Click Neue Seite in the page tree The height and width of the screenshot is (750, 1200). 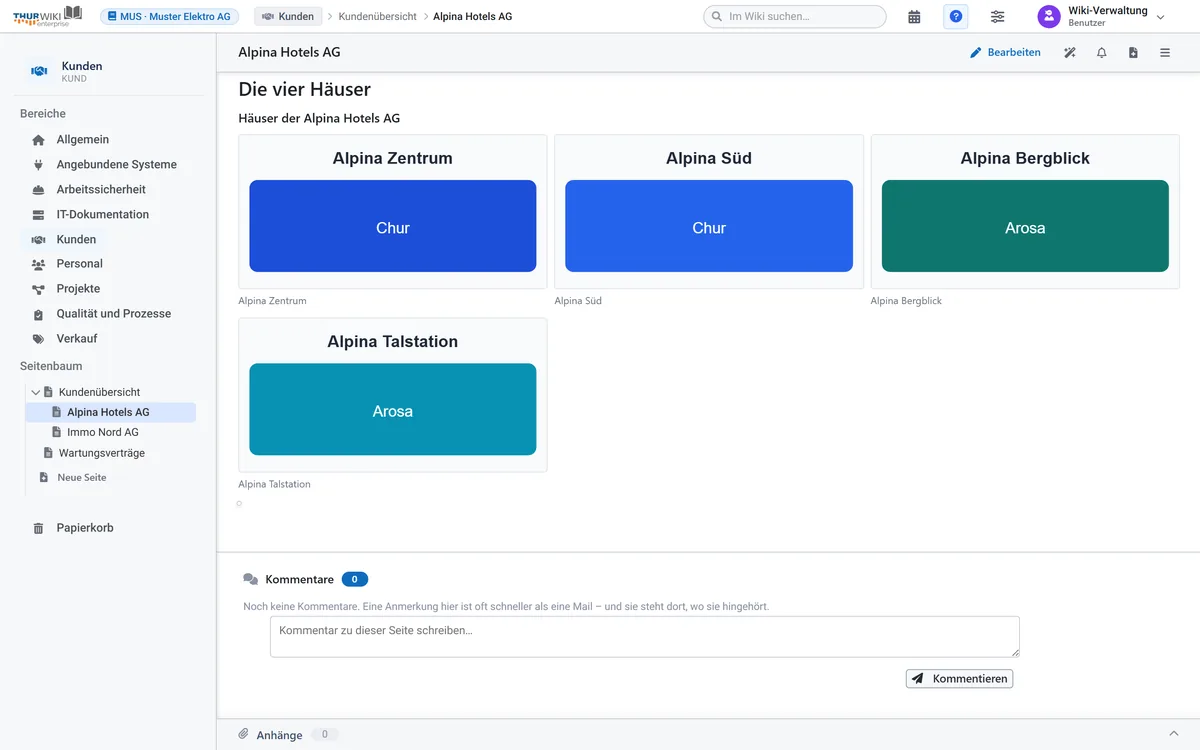pos(81,478)
